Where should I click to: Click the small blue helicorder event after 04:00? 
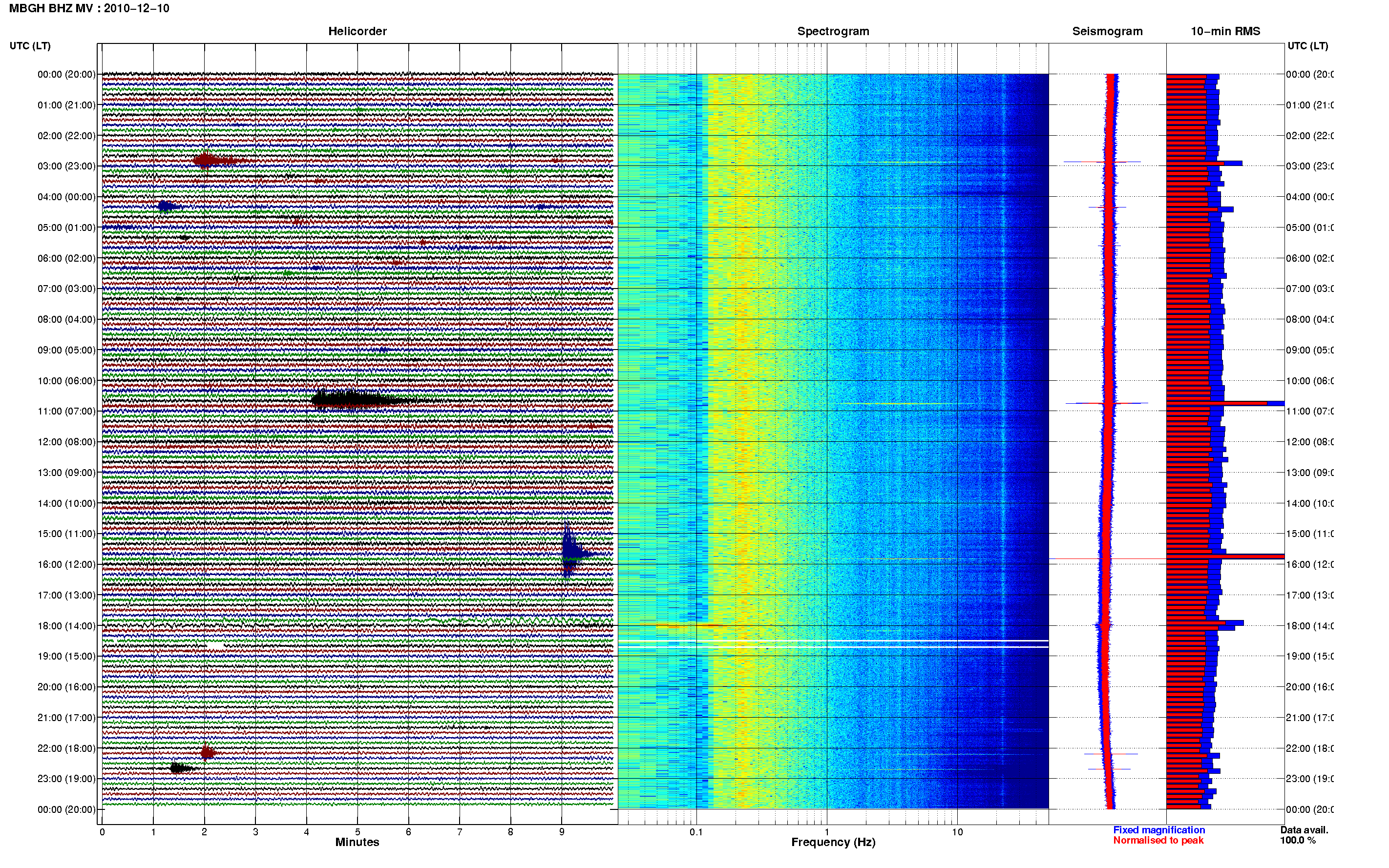(x=169, y=206)
